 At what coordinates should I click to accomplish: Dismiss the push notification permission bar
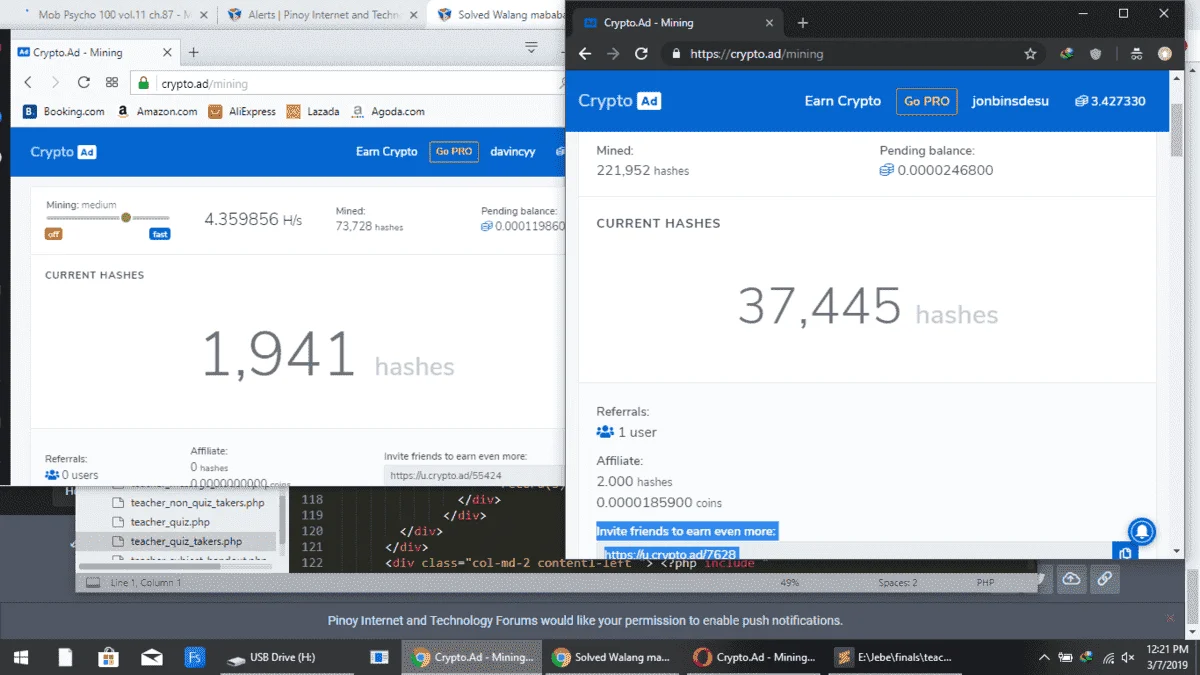pos(1171,619)
